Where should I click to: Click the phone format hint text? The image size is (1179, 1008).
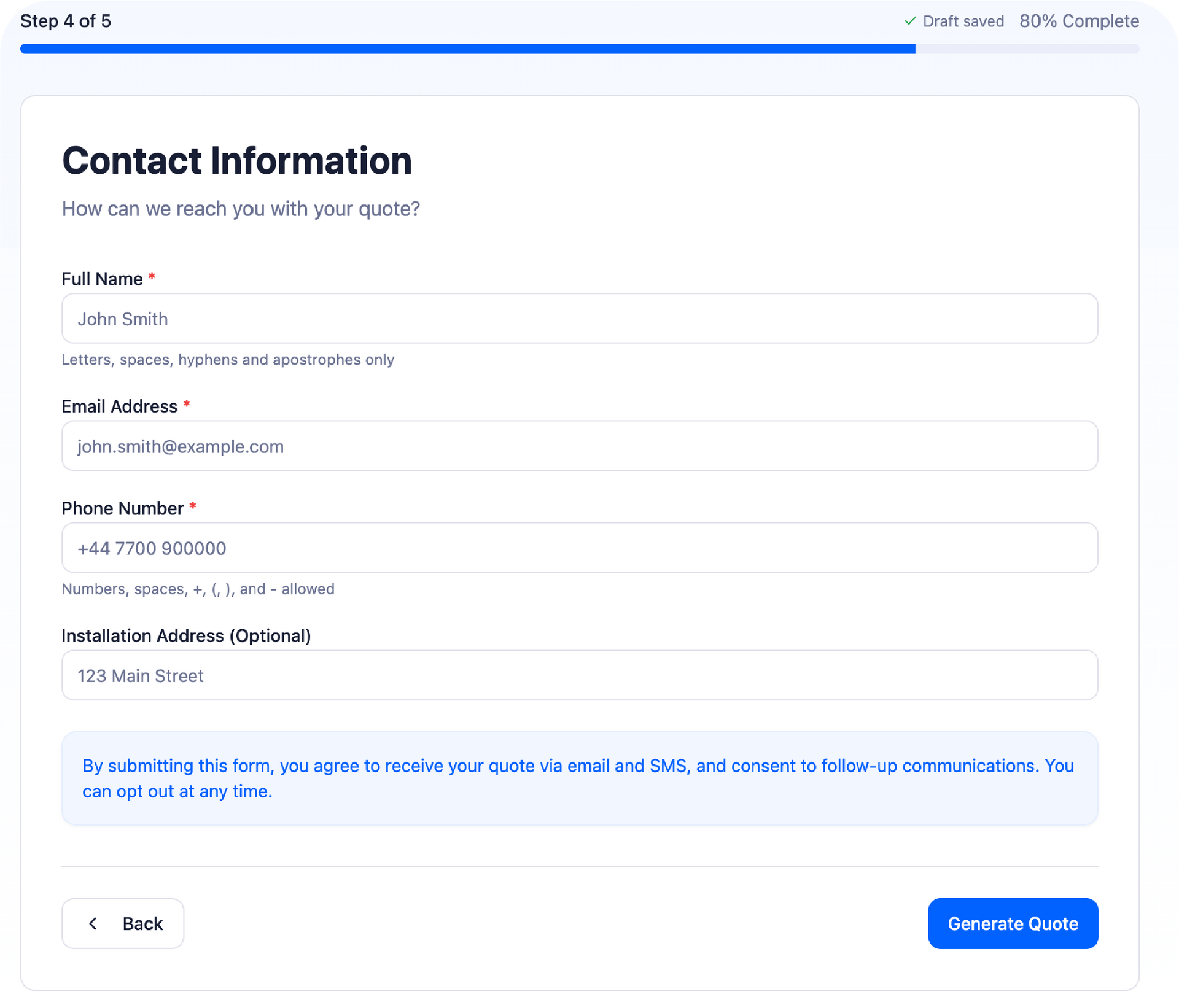tap(198, 589)
